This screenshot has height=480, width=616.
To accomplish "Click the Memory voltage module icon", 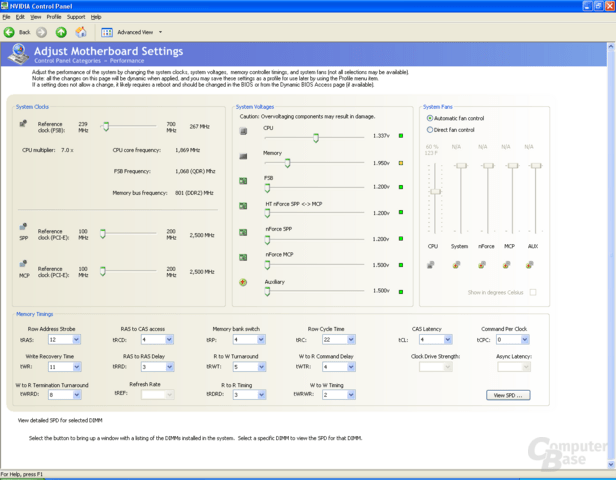I will 244,156.
